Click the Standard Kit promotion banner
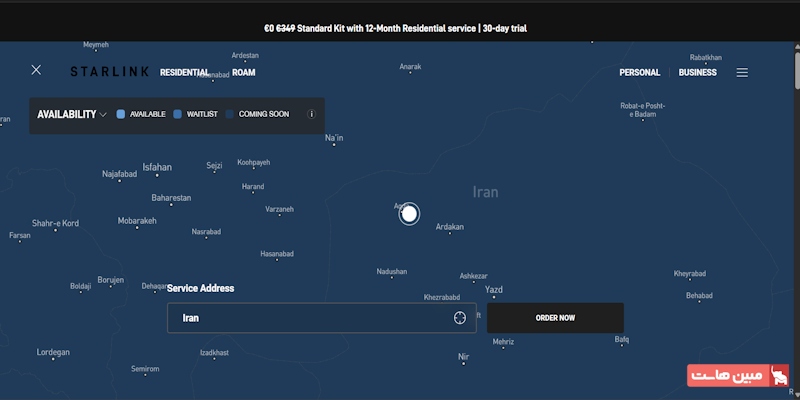800x400 pixels. pyautogui.click(x=395, y=29)
